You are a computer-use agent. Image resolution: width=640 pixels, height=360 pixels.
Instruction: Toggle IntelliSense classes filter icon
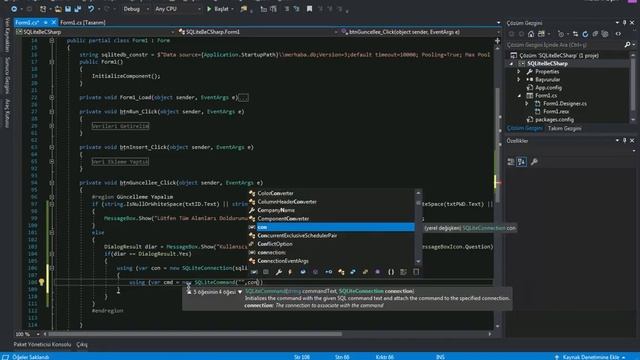tap(341, 272)
